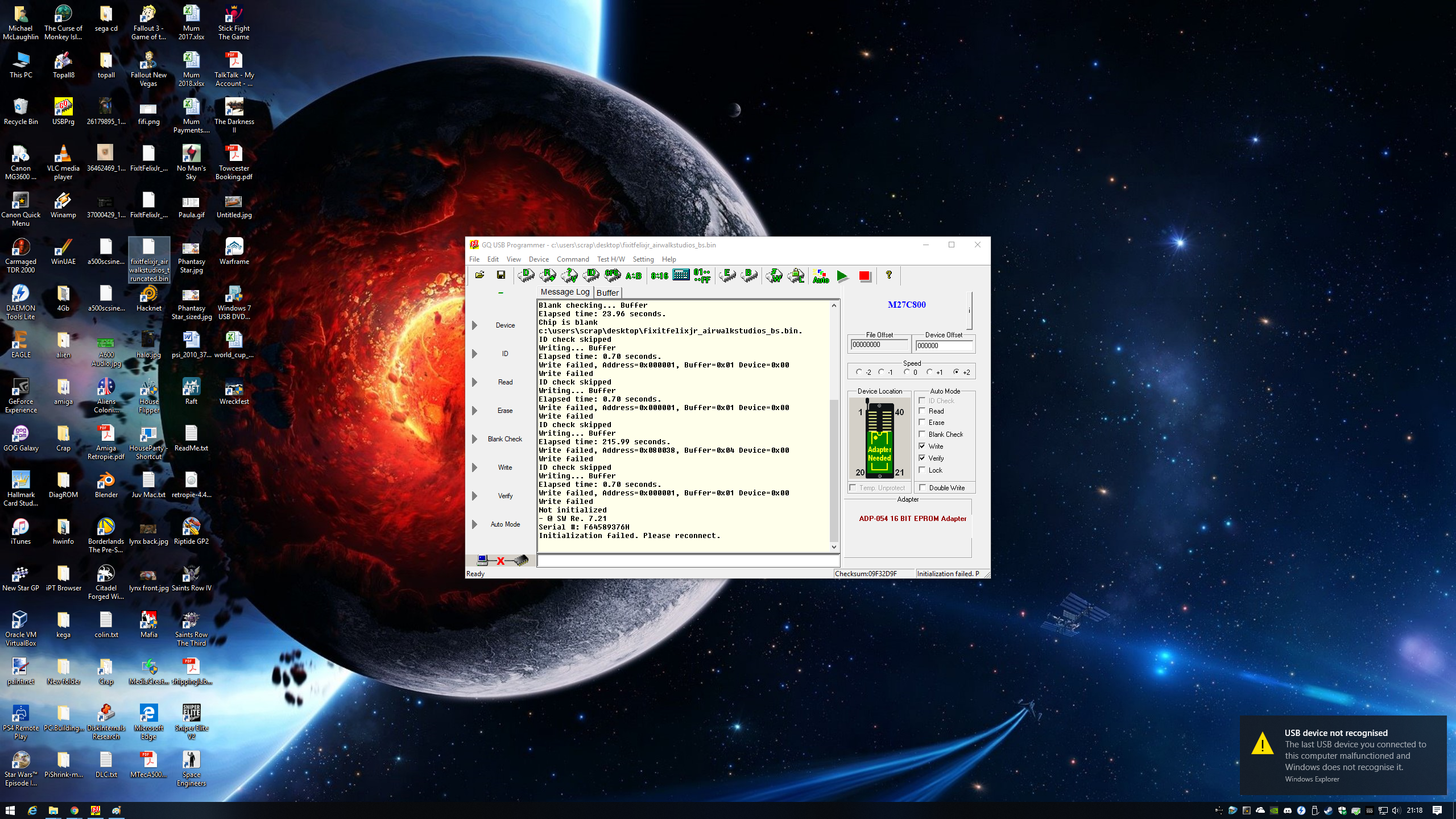Switch to the Buffer tab
This screenshot has height=819, width=1456.
click(607, 292)
